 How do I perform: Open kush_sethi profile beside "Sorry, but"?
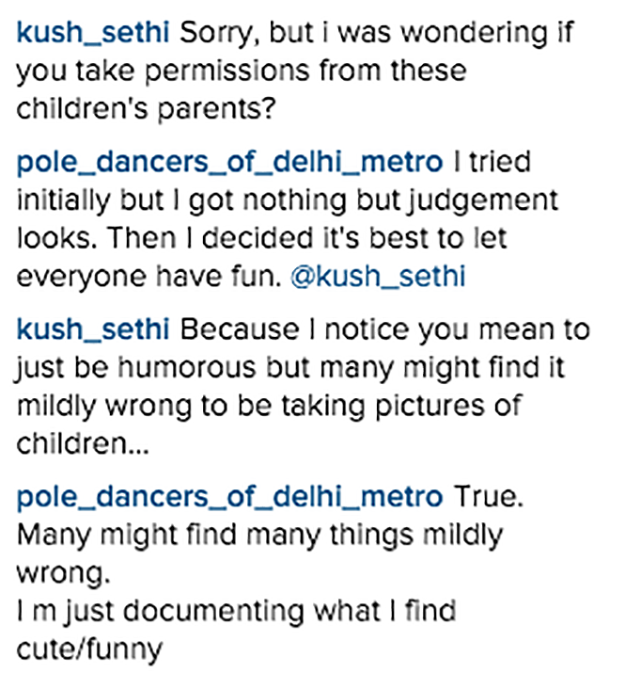click(93, 33)
